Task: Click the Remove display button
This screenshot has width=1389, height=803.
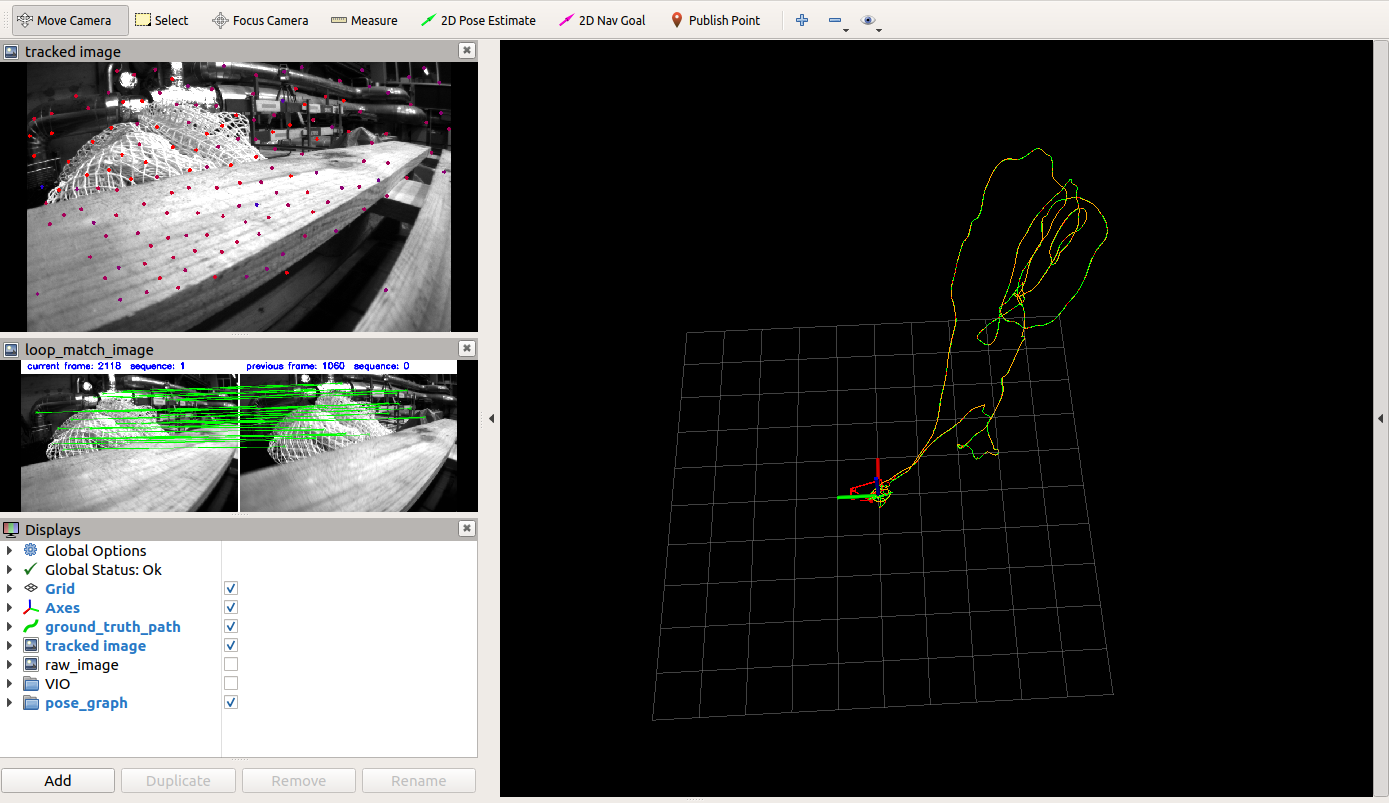Action: click(x=299, y=781)
